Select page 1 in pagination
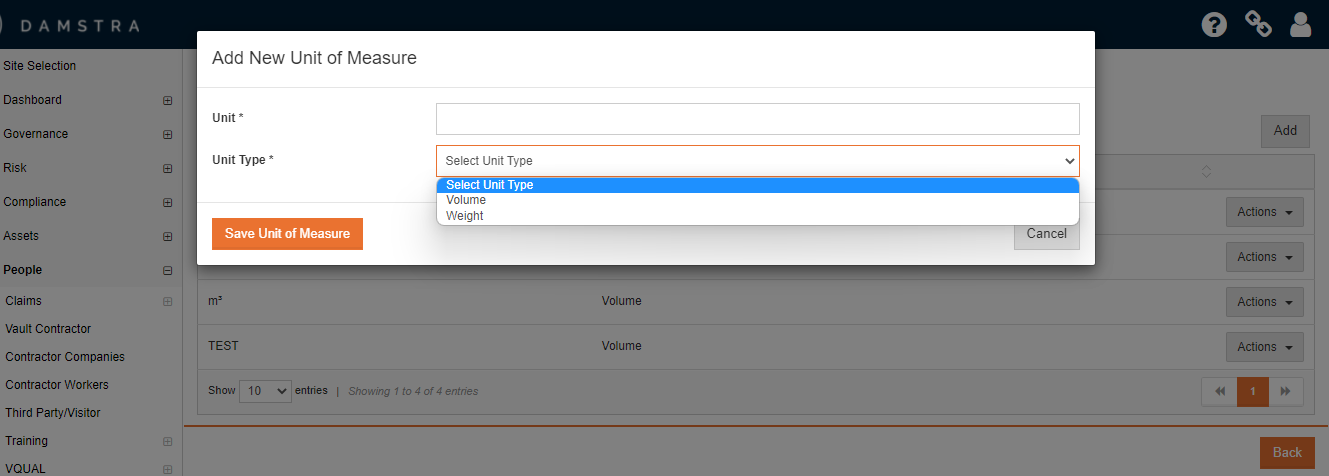 (x=1253, y=392)
